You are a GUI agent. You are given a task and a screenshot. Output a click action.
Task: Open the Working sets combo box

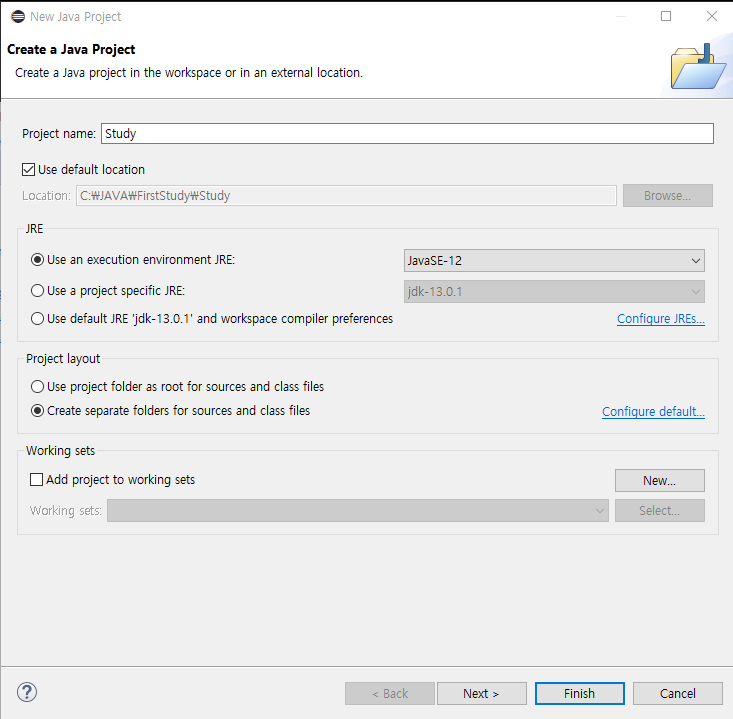(358, 510)
